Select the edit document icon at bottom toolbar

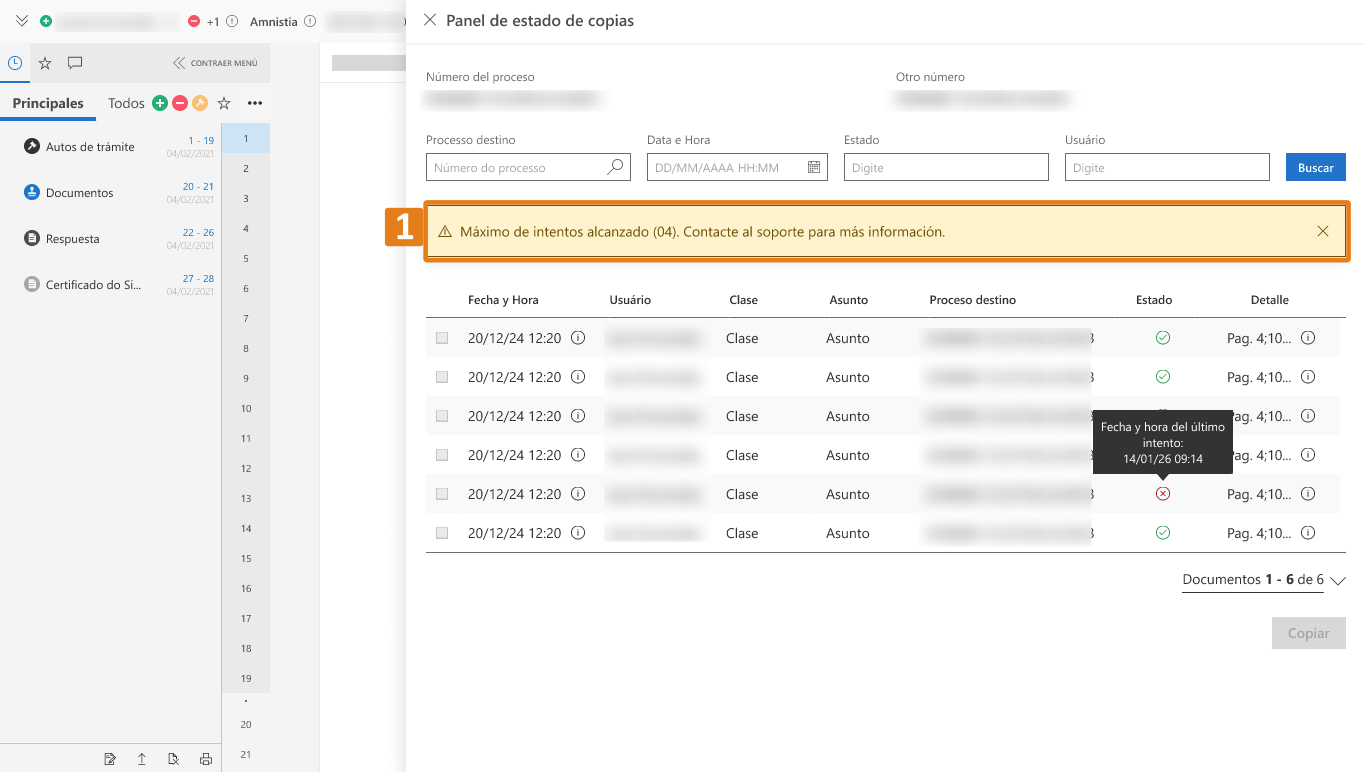(x=109, y=759)
